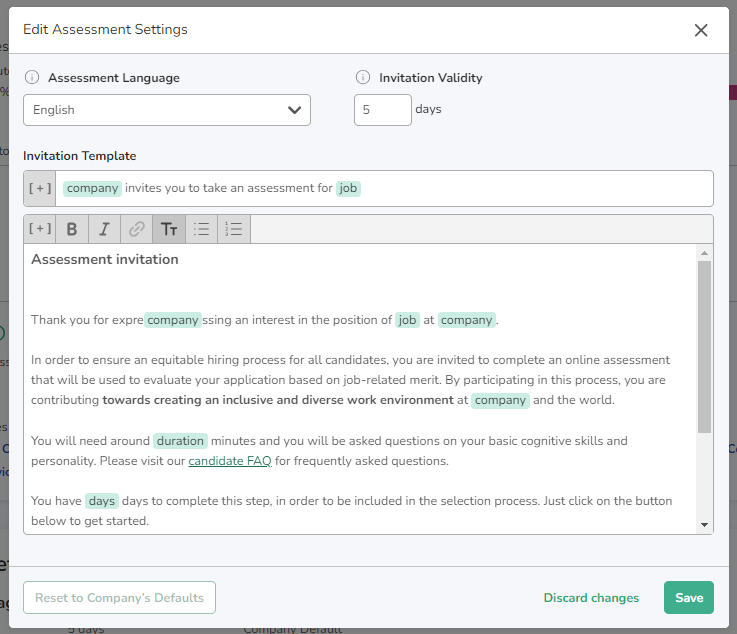Click the insert link icon
737x634 pixels.
(x=137, y=229)
